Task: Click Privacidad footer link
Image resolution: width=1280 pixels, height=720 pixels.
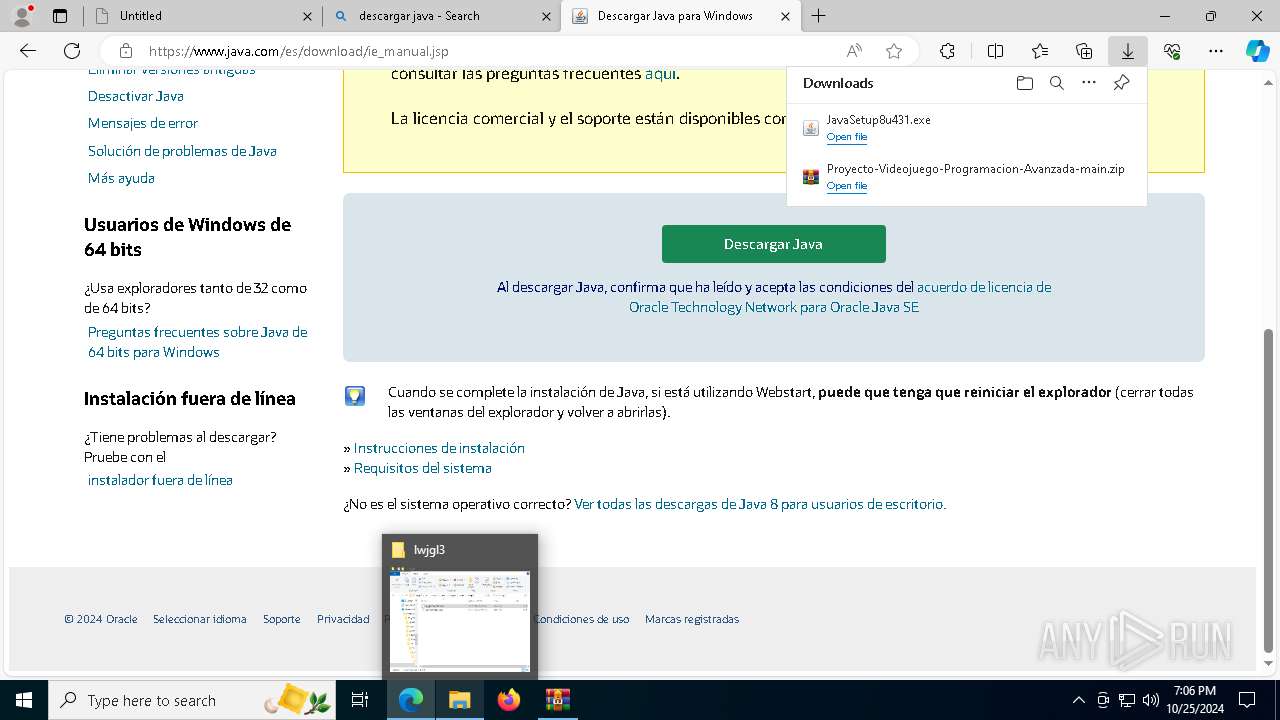Action: point(343,619)
